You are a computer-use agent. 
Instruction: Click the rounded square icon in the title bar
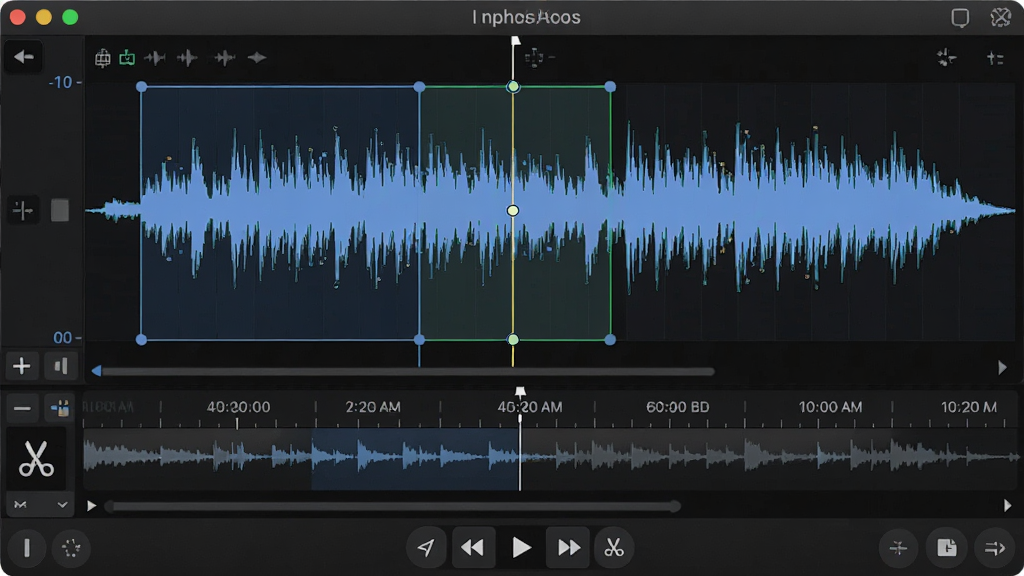(x=960, y=17)
